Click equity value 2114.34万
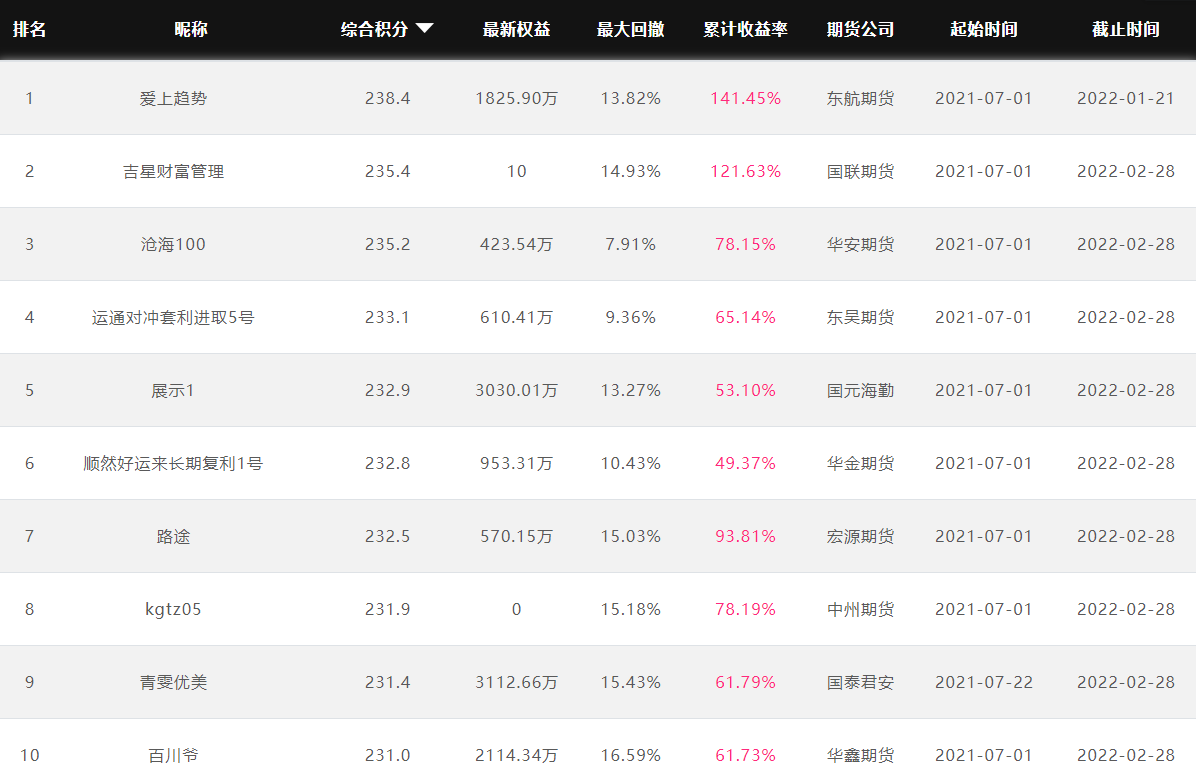Image resolution: width=1196 pixels, height=780 pixels. pos(516,755)
